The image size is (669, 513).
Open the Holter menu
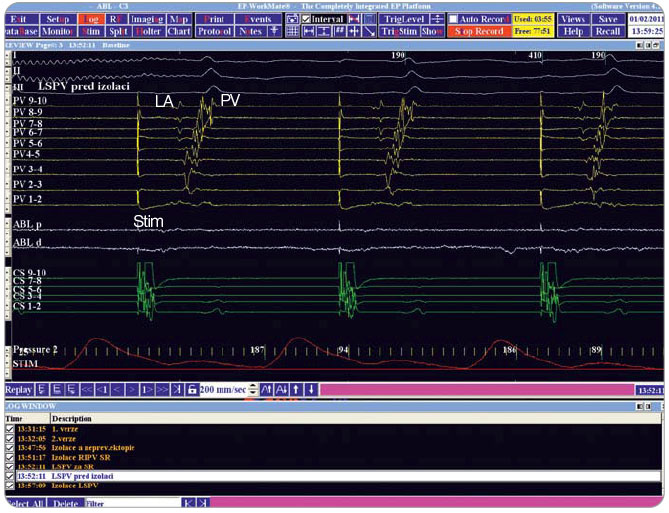147,31
